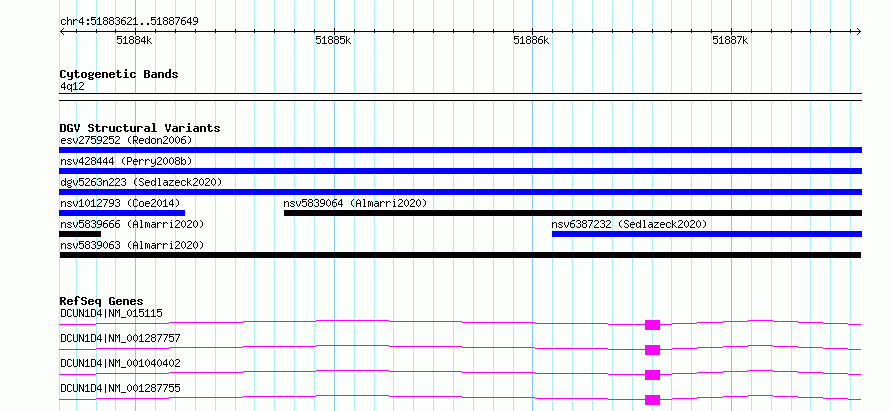Click the 4q12 cytogenetic band line
This screenshot has width=890, height=411.
point(460,97)
